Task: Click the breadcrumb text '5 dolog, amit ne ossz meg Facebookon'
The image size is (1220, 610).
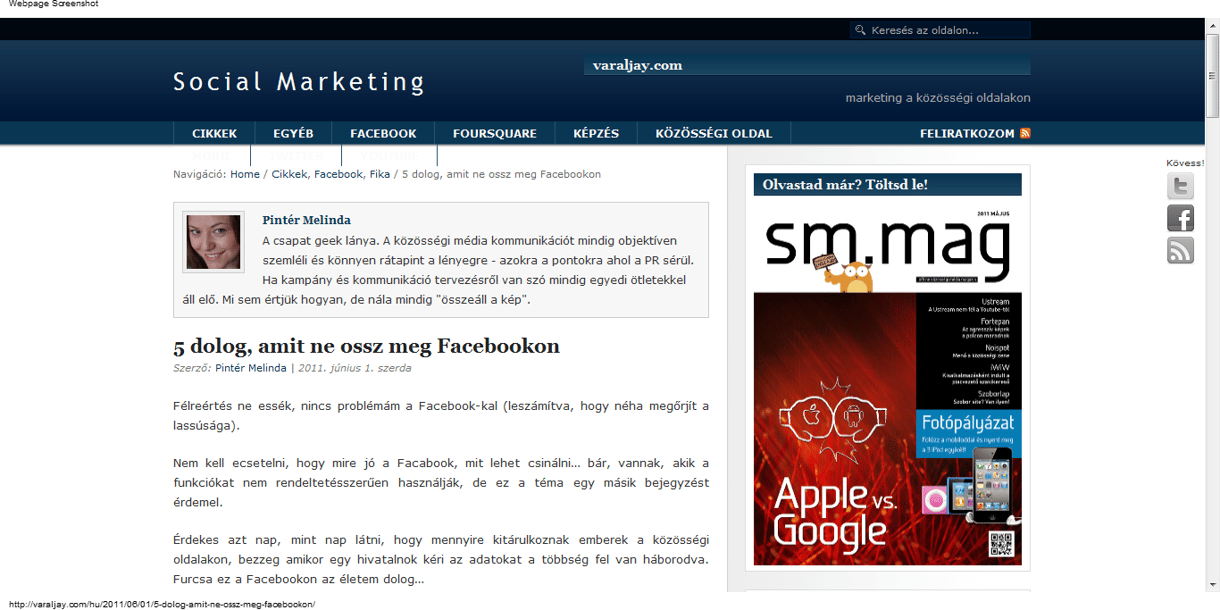Action: tap(501, 174)
